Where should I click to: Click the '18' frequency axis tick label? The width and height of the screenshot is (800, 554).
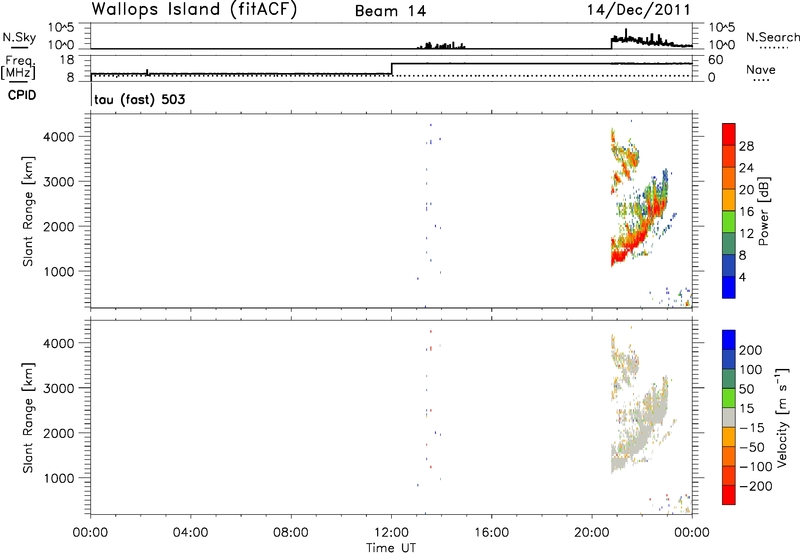(67, 60)
